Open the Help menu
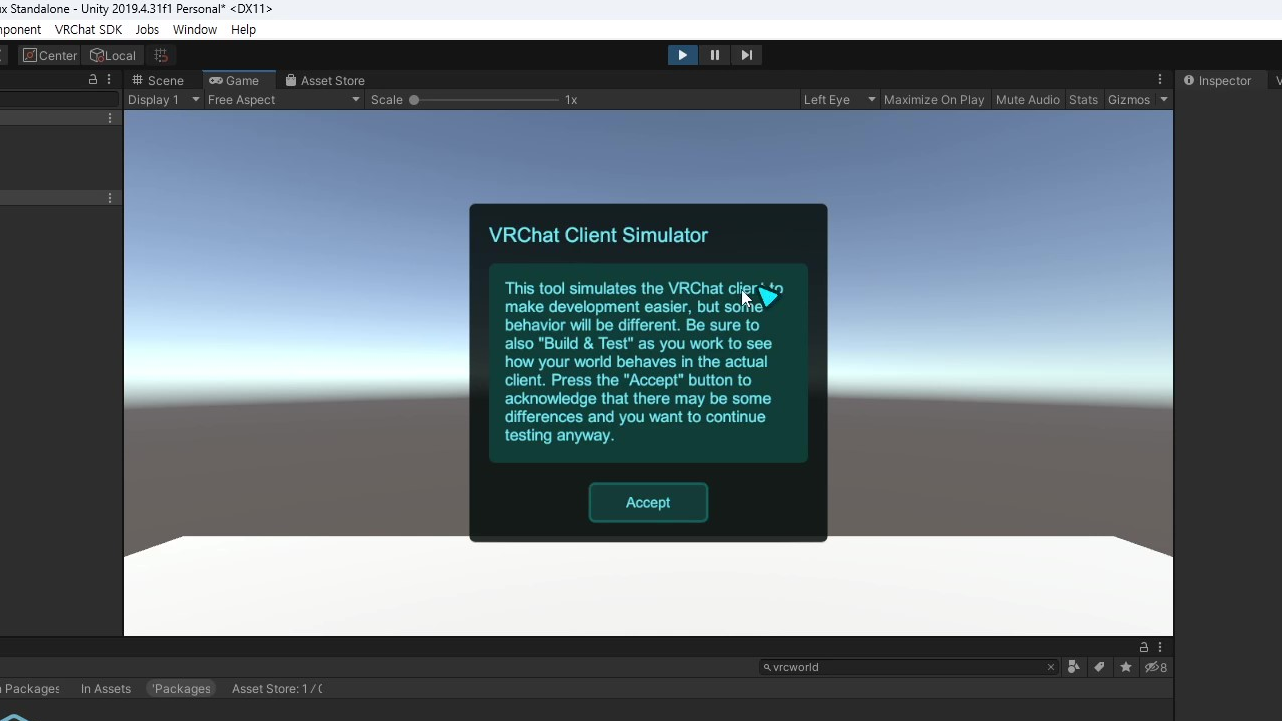The image size is (1282, 721). 243,29
